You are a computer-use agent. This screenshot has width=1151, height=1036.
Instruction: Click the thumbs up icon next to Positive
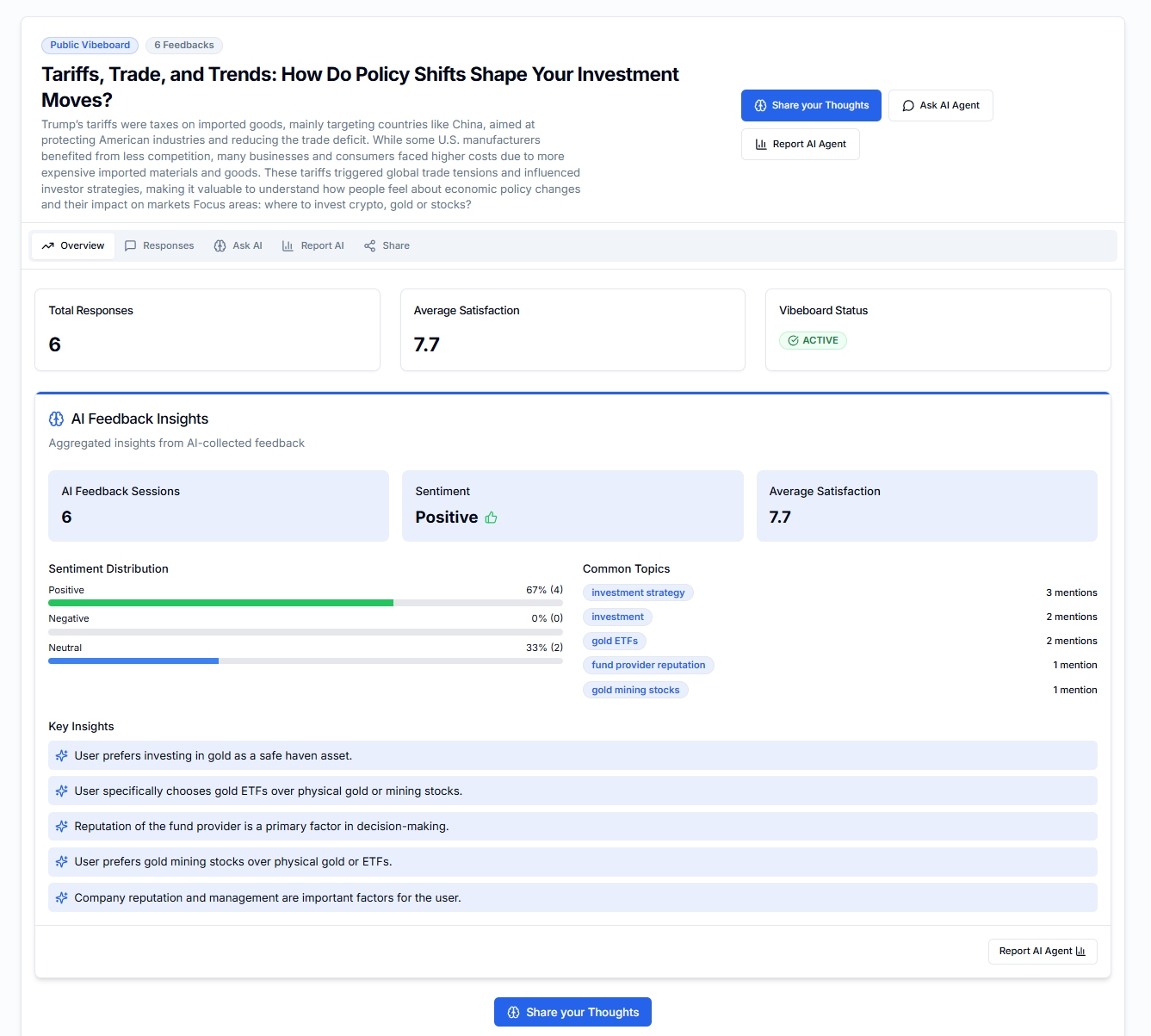click(x=492, y=518)
